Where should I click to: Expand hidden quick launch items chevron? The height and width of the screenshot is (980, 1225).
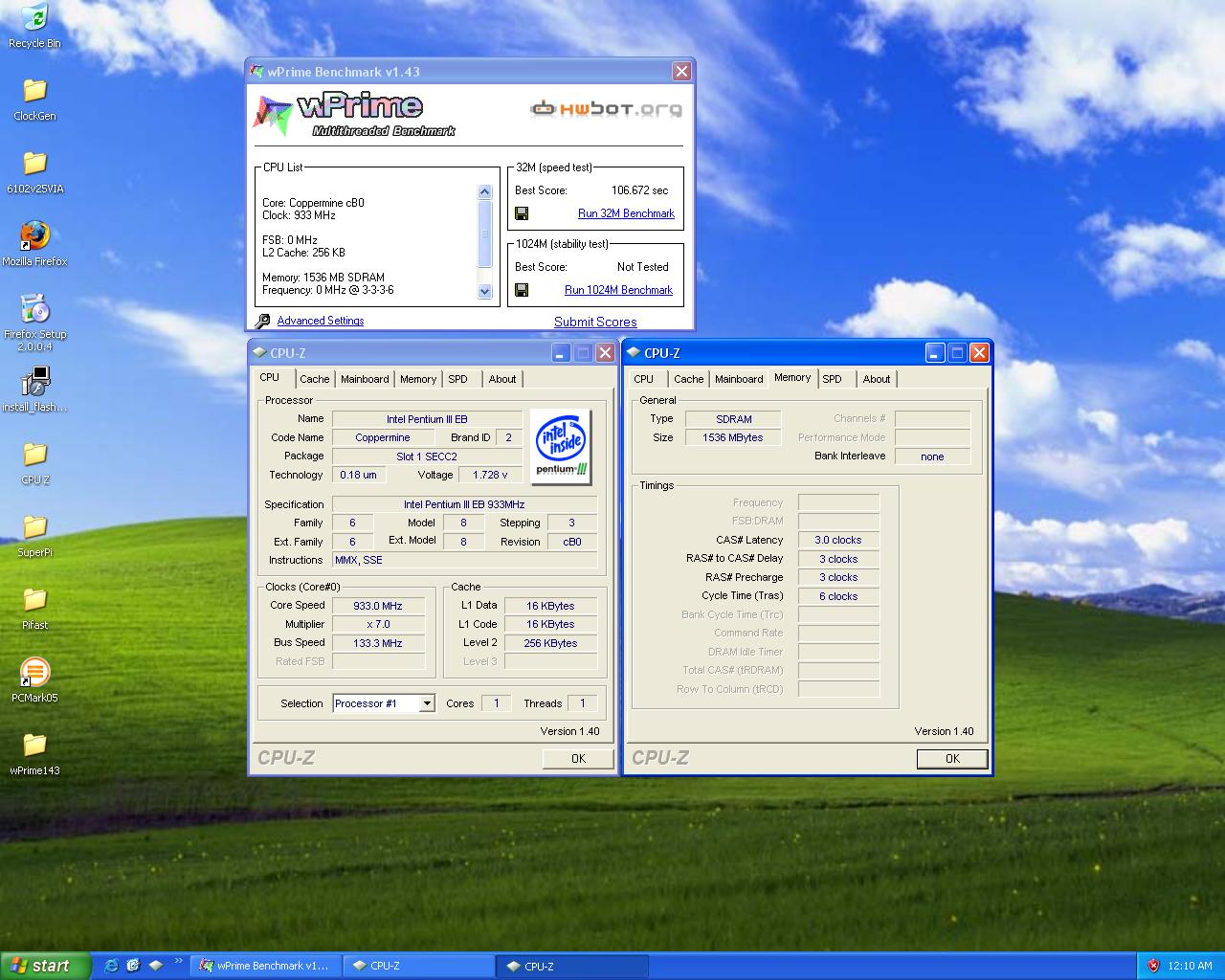tap(178, 961)
